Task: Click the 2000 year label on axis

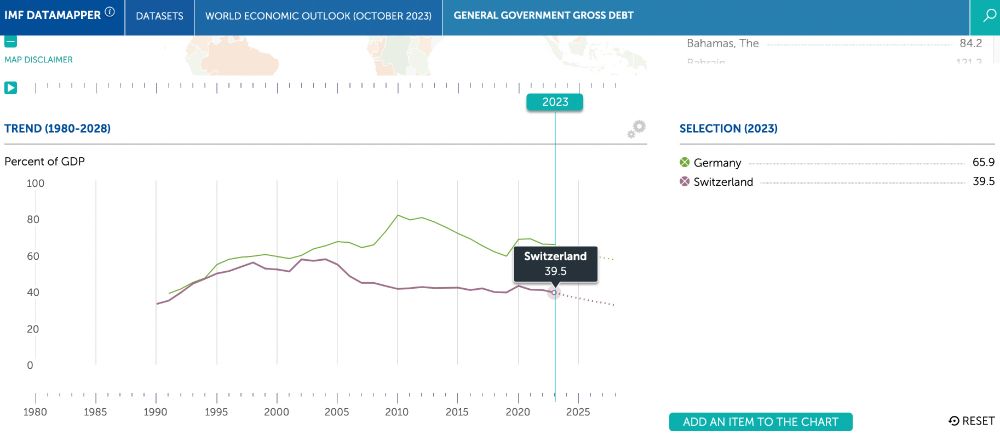Action: (x=277, y=412)
